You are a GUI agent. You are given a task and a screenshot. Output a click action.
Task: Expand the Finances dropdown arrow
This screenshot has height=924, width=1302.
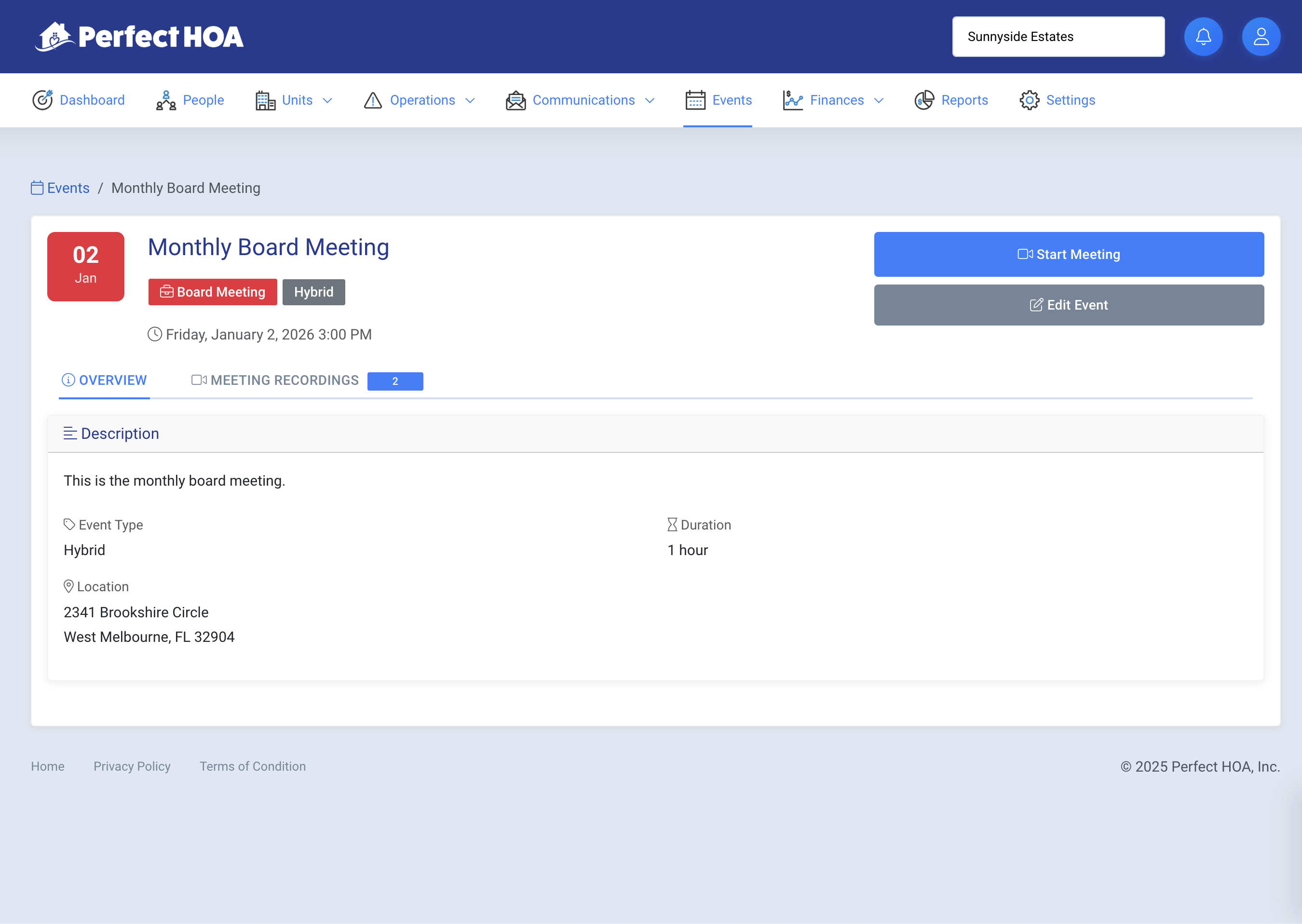pos(879,101)
